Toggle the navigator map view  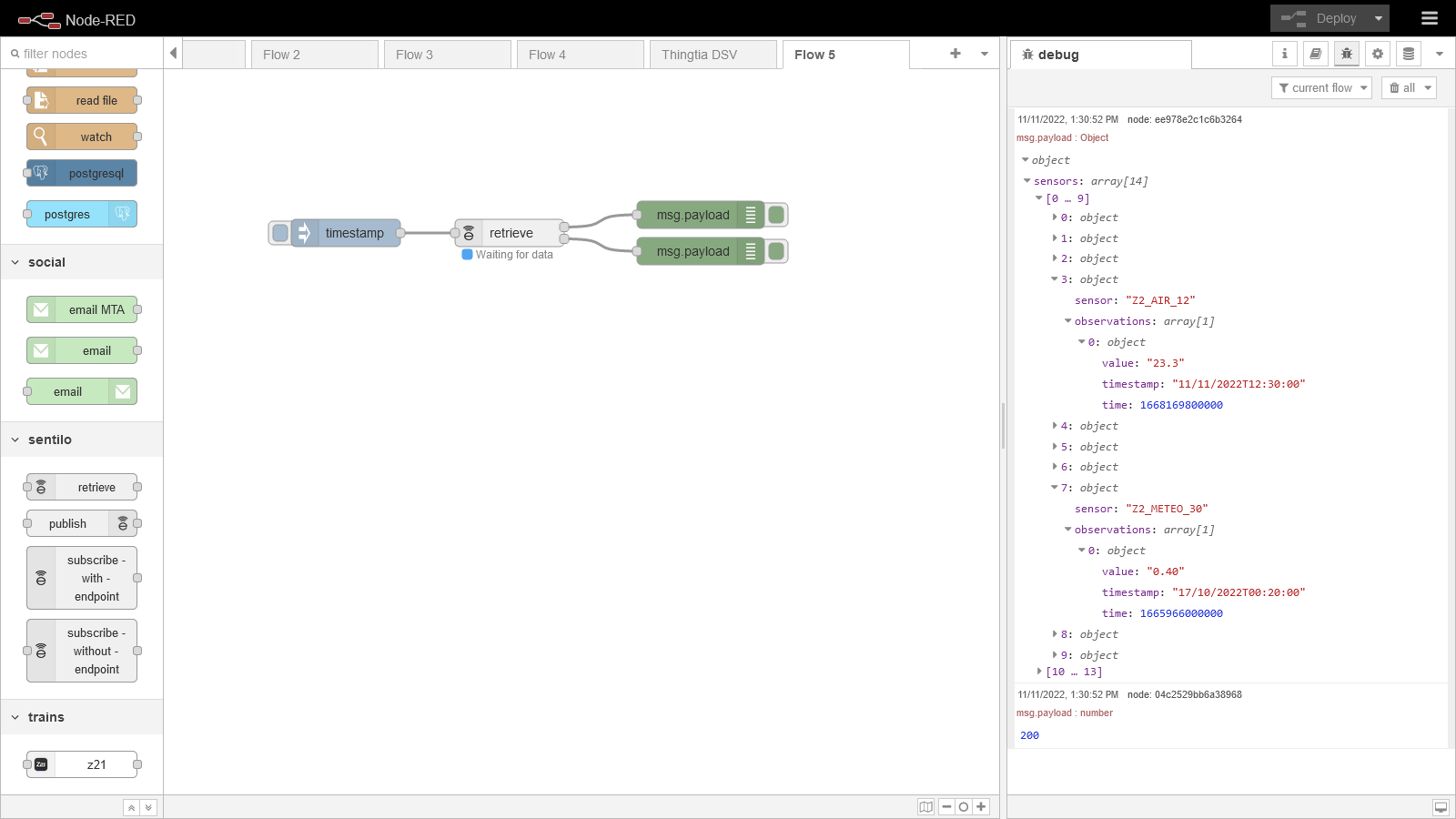click(926, 806)
